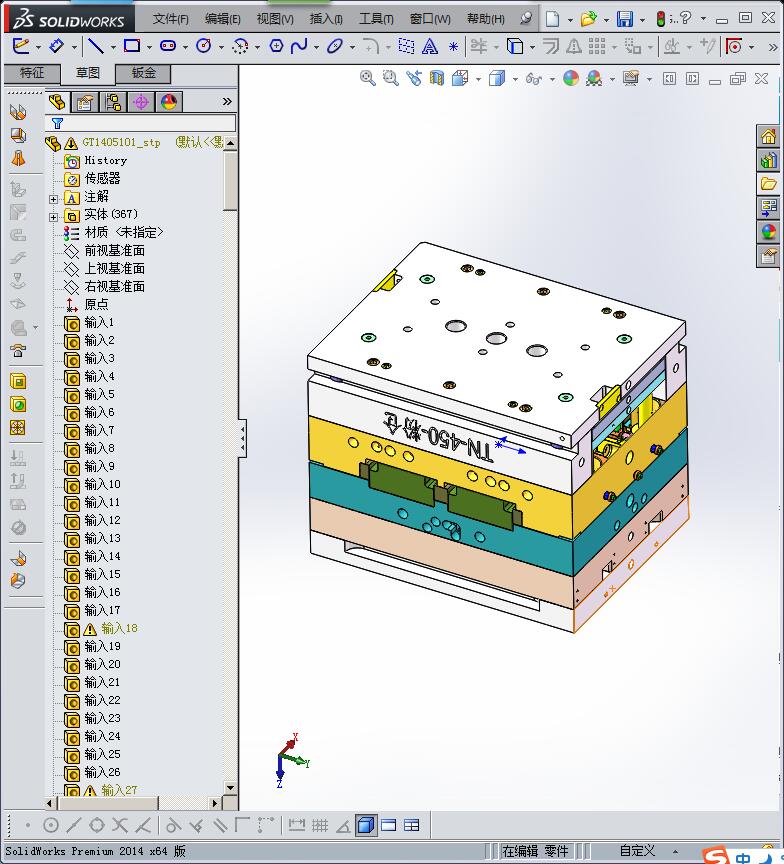Select the Convert Entities tool
The width and height of the screenshot is (784, 864).
[x=515, y=46]
